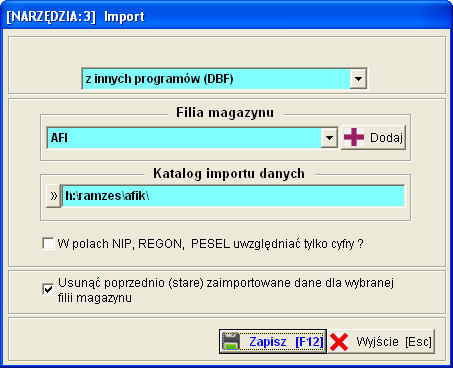Click the import directory path field

(233, 196)
